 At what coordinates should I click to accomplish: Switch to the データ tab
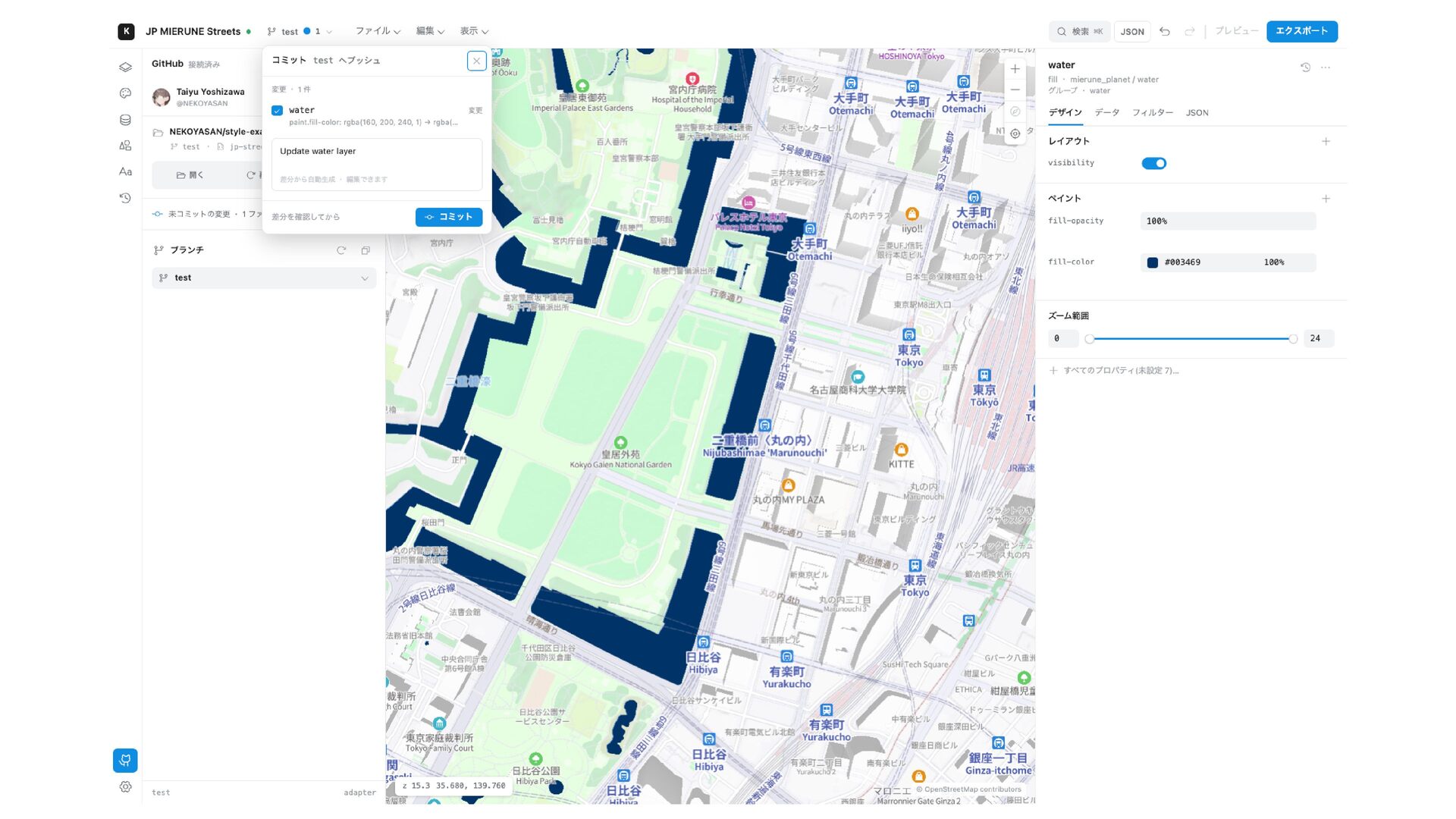[1106, 113]
